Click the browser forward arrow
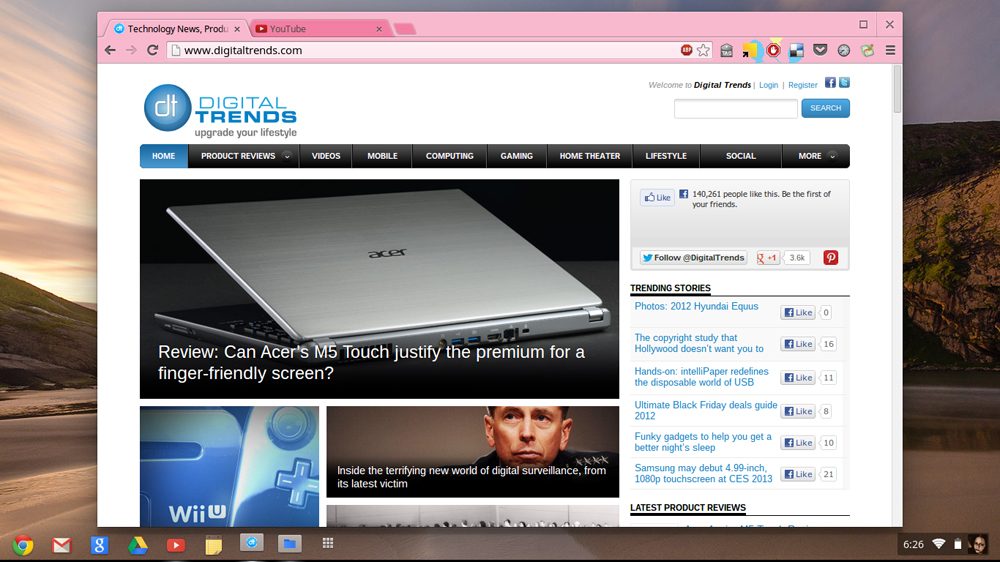The height and width of the screenshot is (562, 1000). tap(131, 50)
